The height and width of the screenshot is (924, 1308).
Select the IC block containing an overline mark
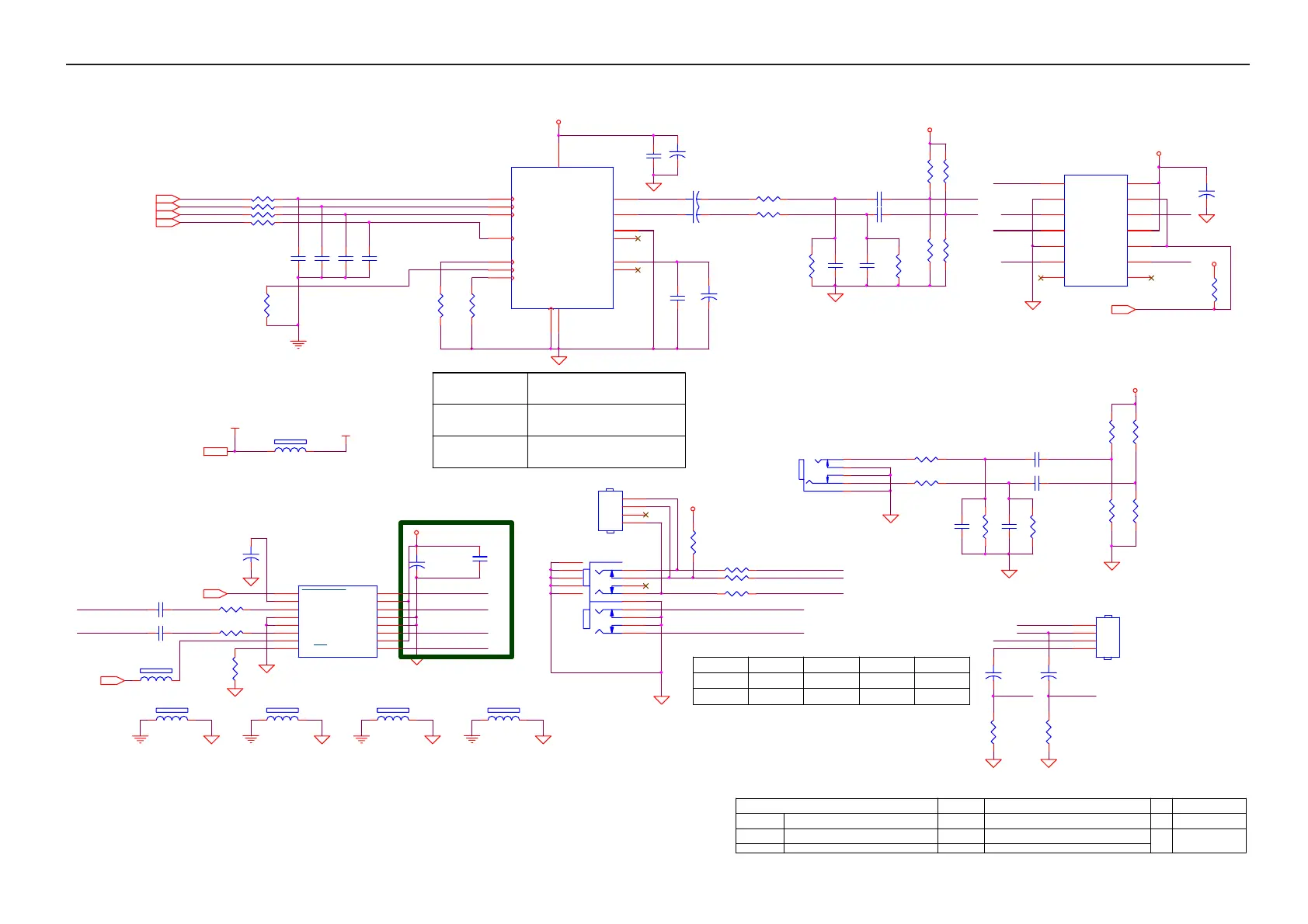338,621
